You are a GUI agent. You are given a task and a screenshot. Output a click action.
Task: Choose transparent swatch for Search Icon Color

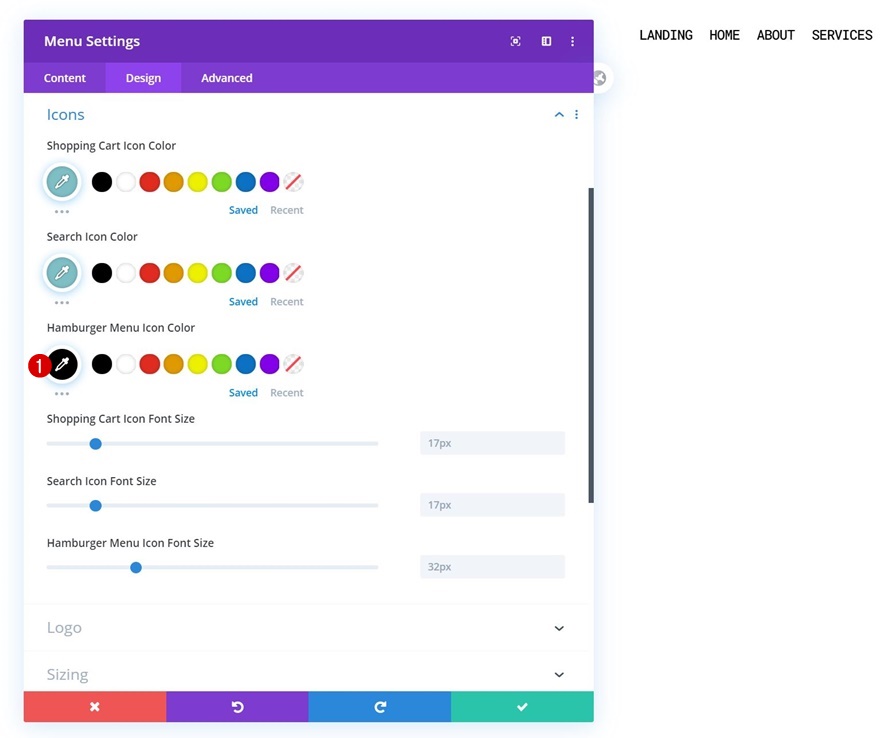294,273
